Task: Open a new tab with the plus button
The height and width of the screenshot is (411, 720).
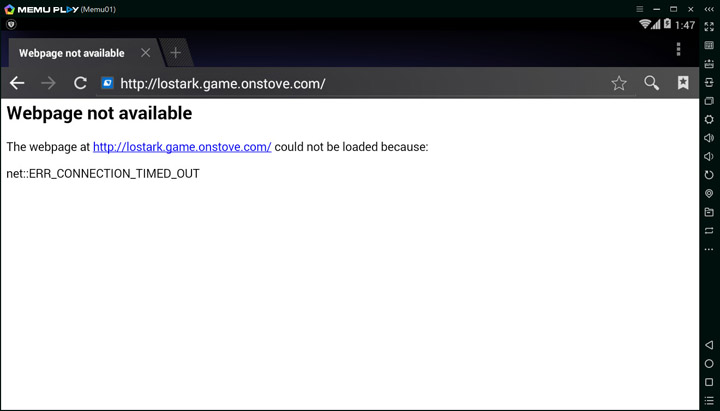Action: click(175, 53)
